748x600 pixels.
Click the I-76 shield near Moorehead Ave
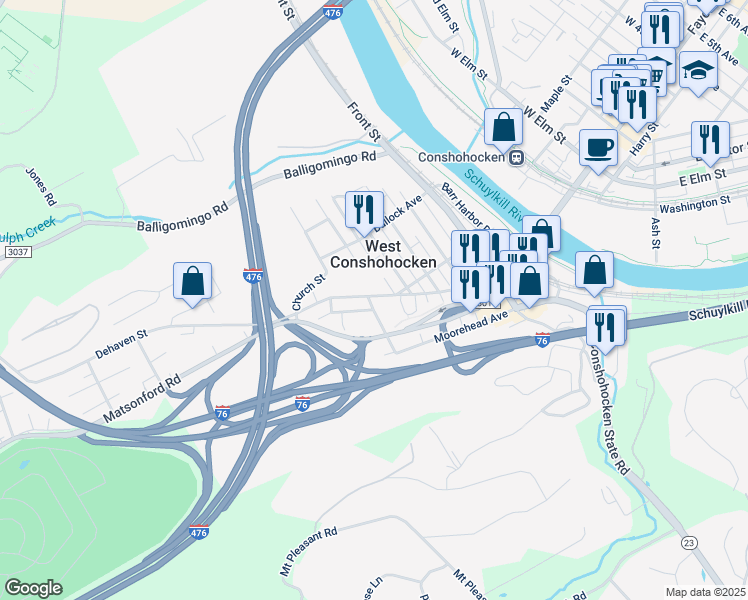coord(542,340)
